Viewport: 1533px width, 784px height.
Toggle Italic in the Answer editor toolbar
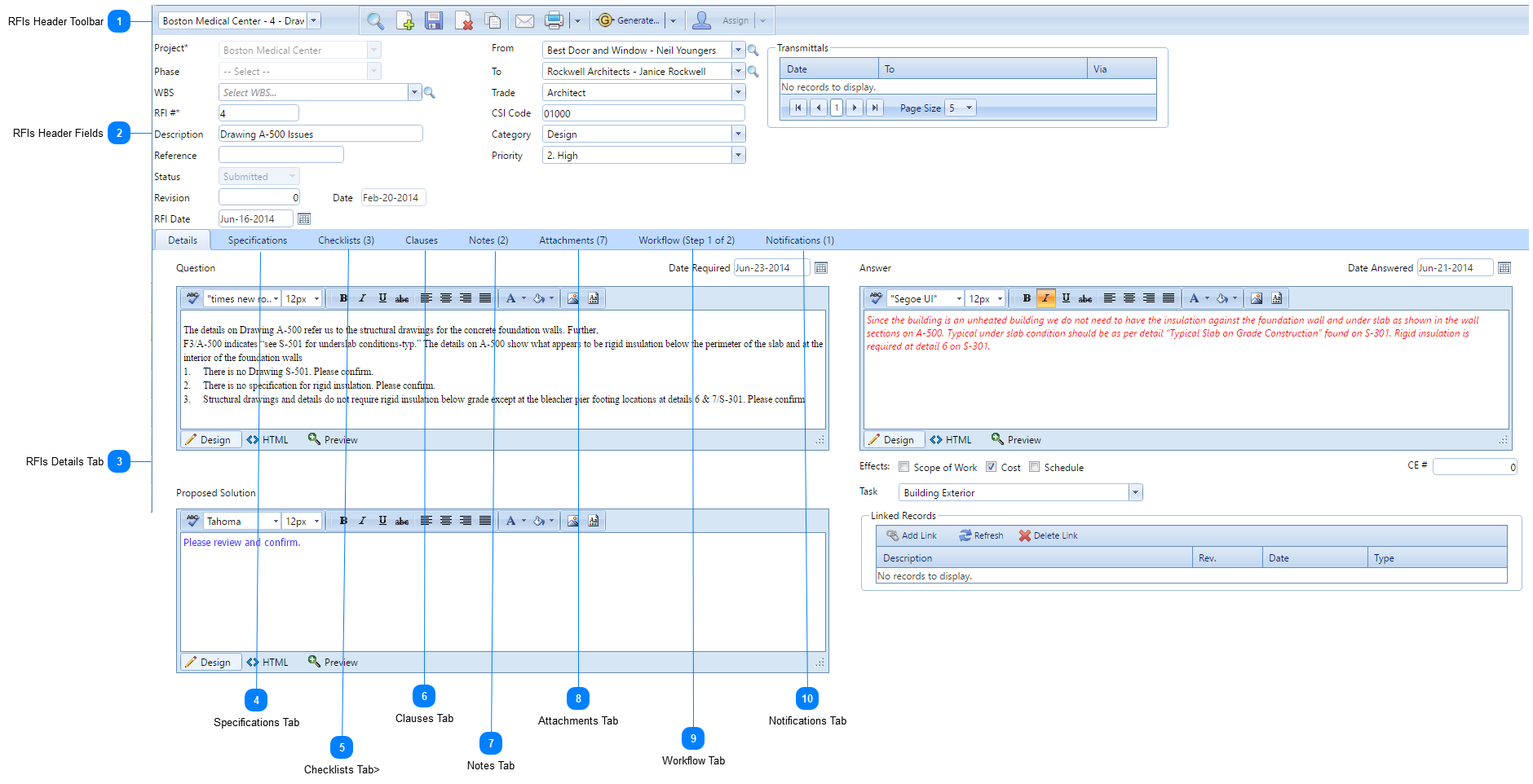click(1046, 298)
